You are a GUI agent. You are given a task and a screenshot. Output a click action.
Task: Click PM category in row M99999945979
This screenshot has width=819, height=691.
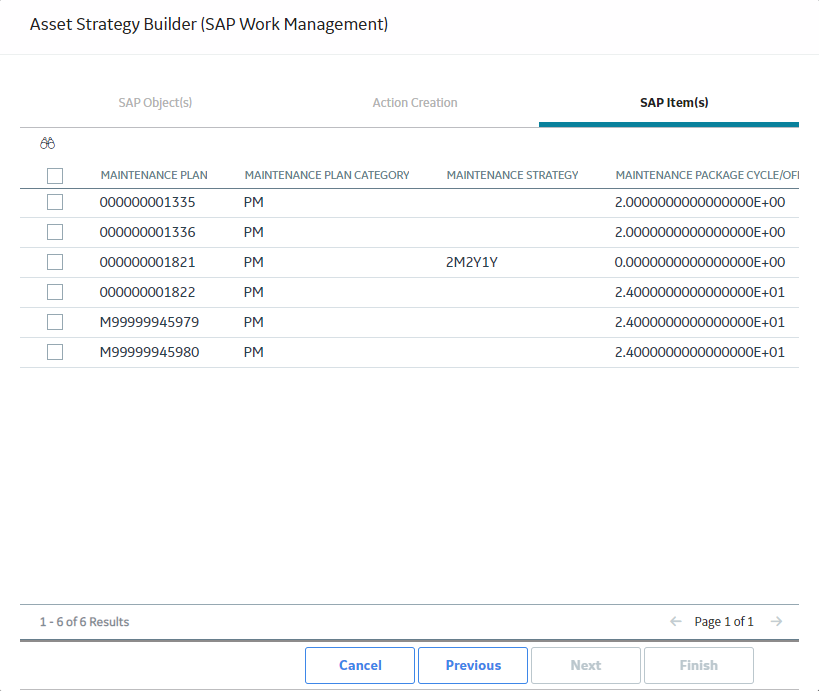(253, 322)
